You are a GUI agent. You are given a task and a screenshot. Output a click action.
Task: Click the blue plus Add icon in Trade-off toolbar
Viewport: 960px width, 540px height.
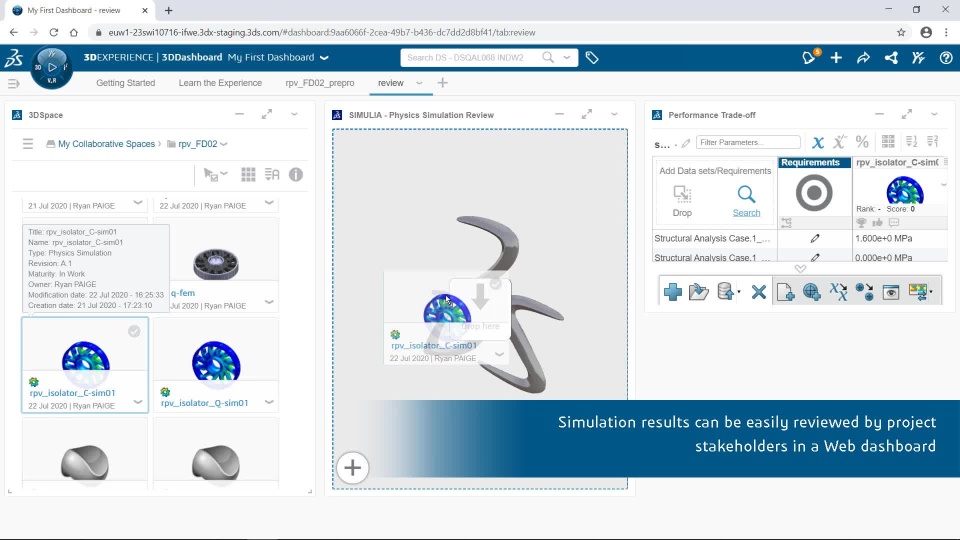click(673, 292)
